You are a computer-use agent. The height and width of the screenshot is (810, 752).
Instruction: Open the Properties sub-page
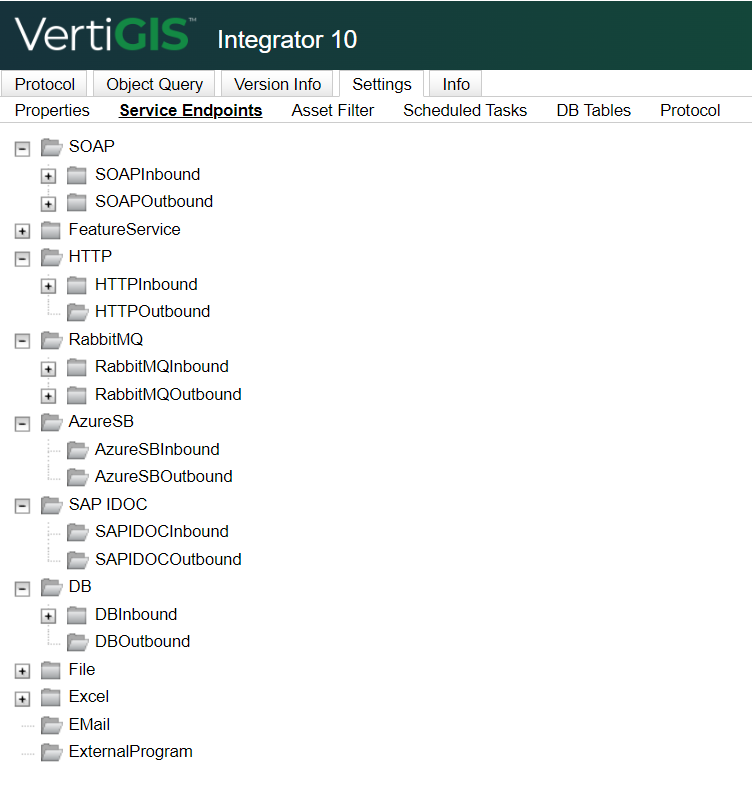[52, 110]
